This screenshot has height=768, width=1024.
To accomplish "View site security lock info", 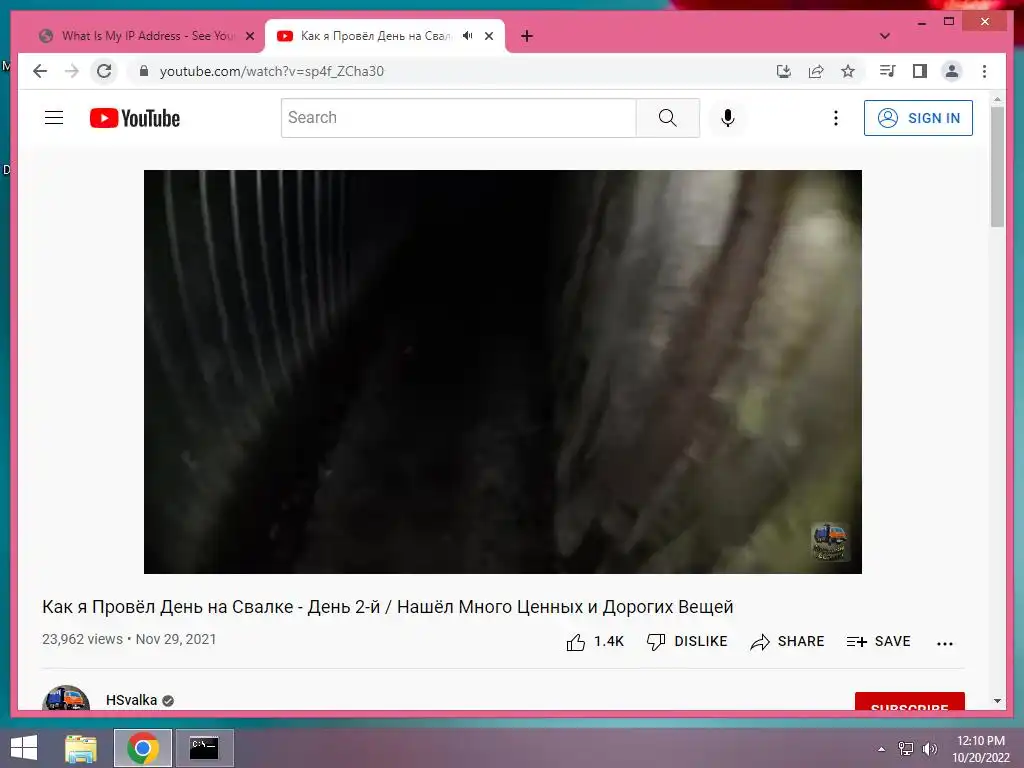I will [x=144, y=71].
